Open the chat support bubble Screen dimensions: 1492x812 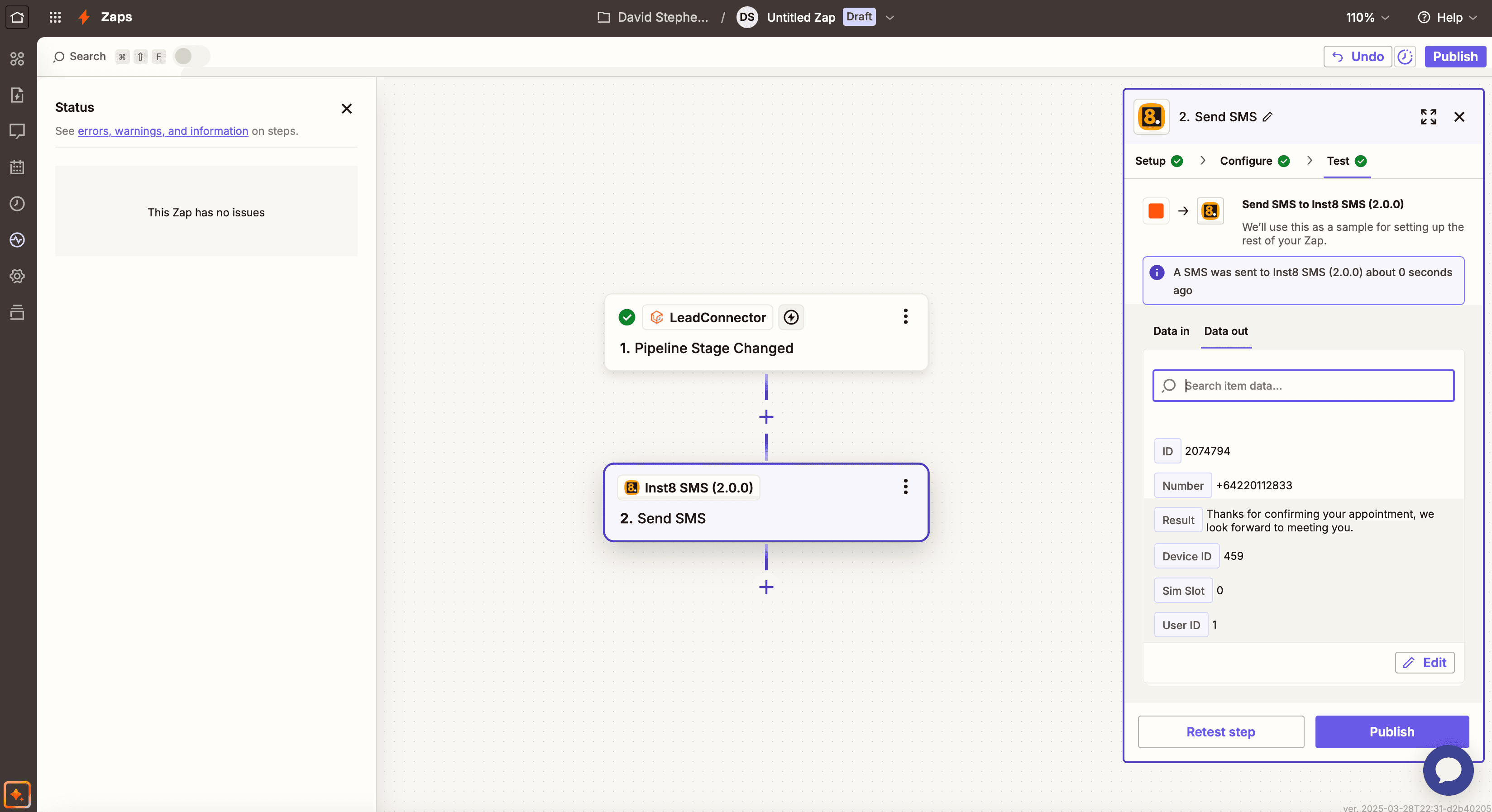point(1448,770)
